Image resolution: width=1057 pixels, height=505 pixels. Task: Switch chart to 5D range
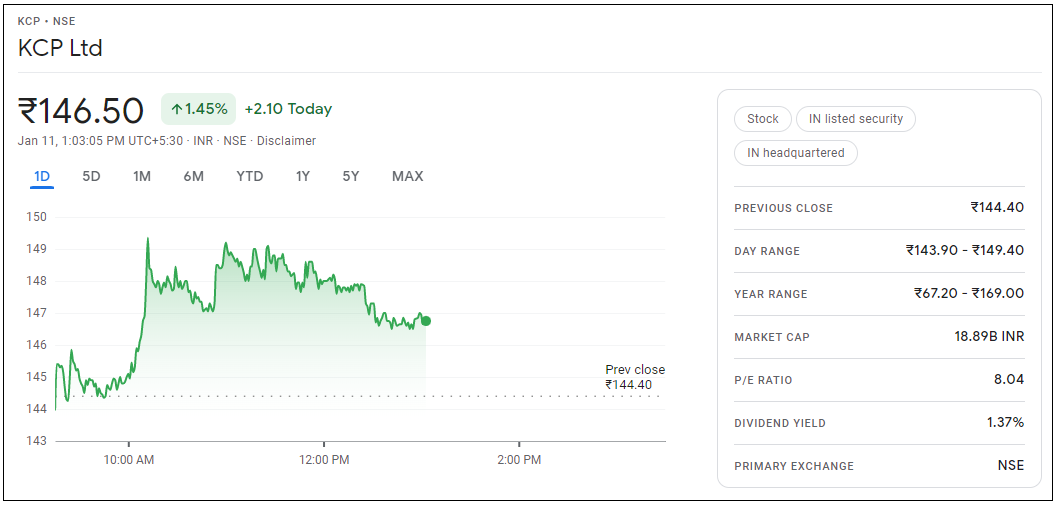tap(91, 177)
